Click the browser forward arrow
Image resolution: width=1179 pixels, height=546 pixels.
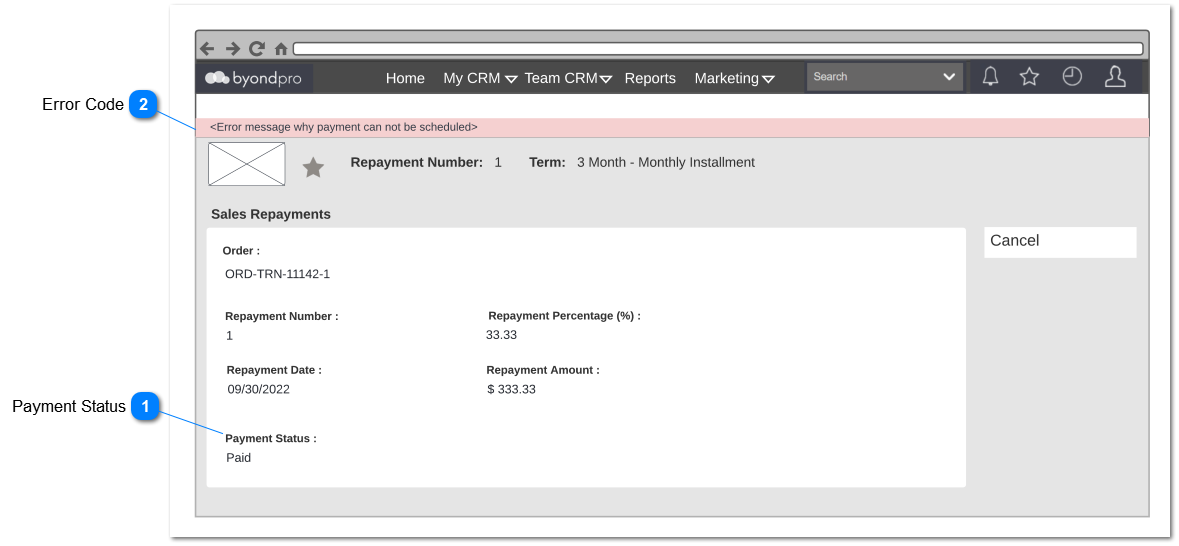click(232, 49)
